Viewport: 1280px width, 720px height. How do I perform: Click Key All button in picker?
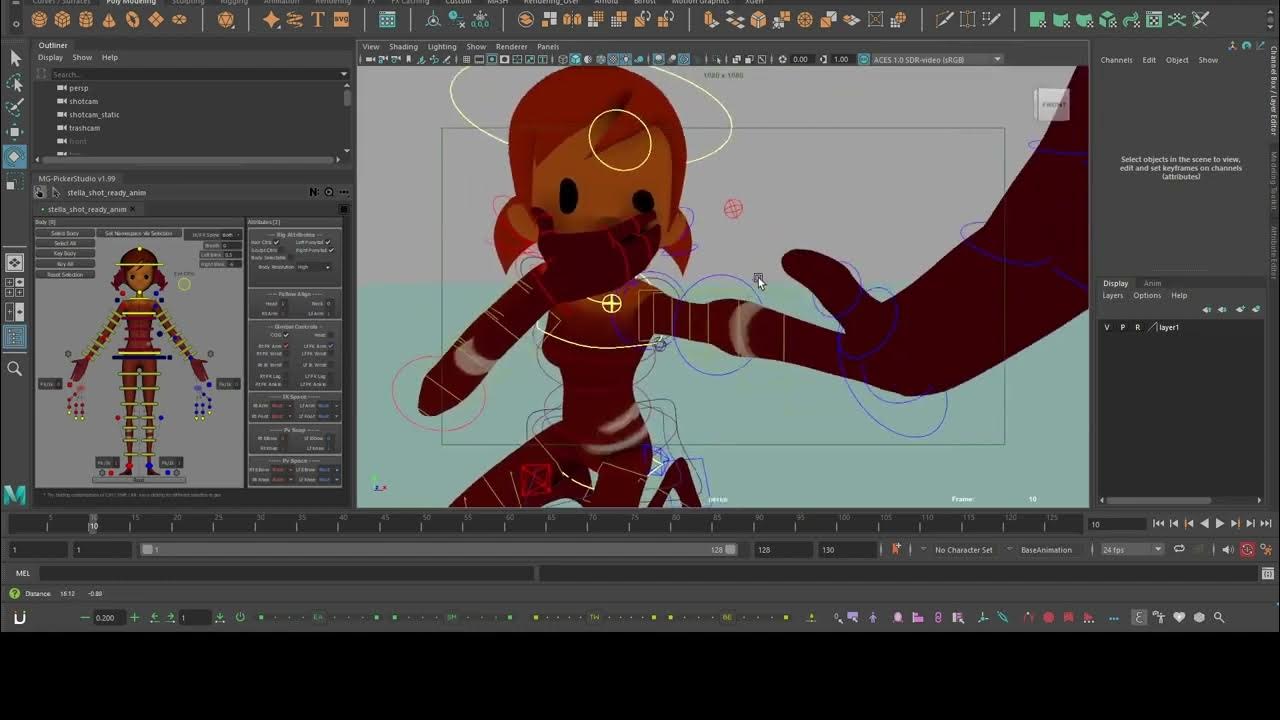point(65,264)
